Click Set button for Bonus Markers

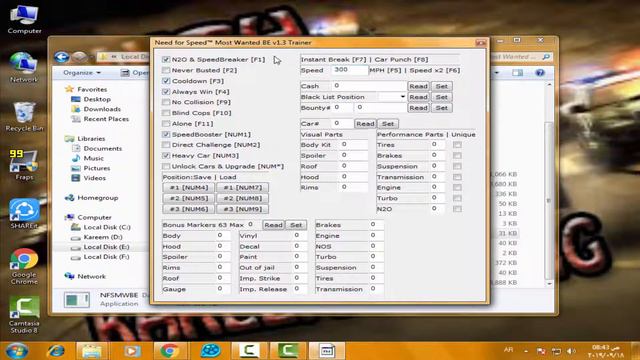point(296,225)
